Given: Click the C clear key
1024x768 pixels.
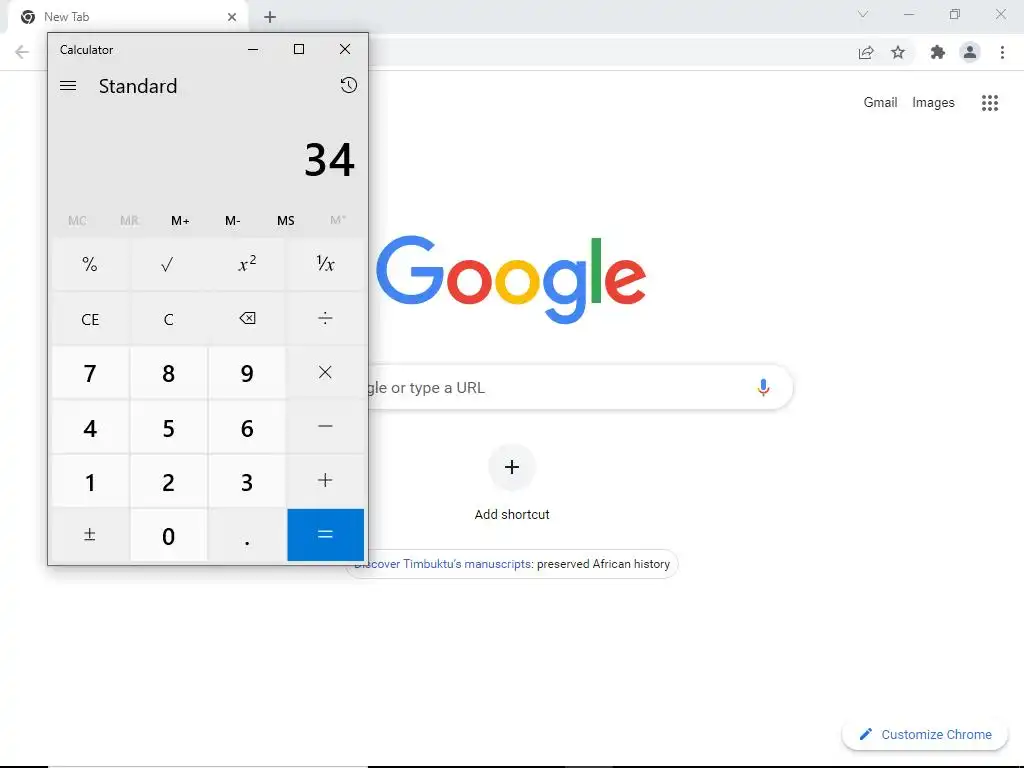Looking at the screenshot, I should [168, 319].
